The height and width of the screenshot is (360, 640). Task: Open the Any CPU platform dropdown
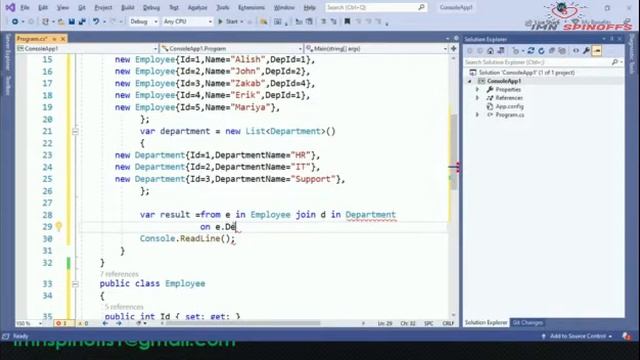[x=187, y=21]
